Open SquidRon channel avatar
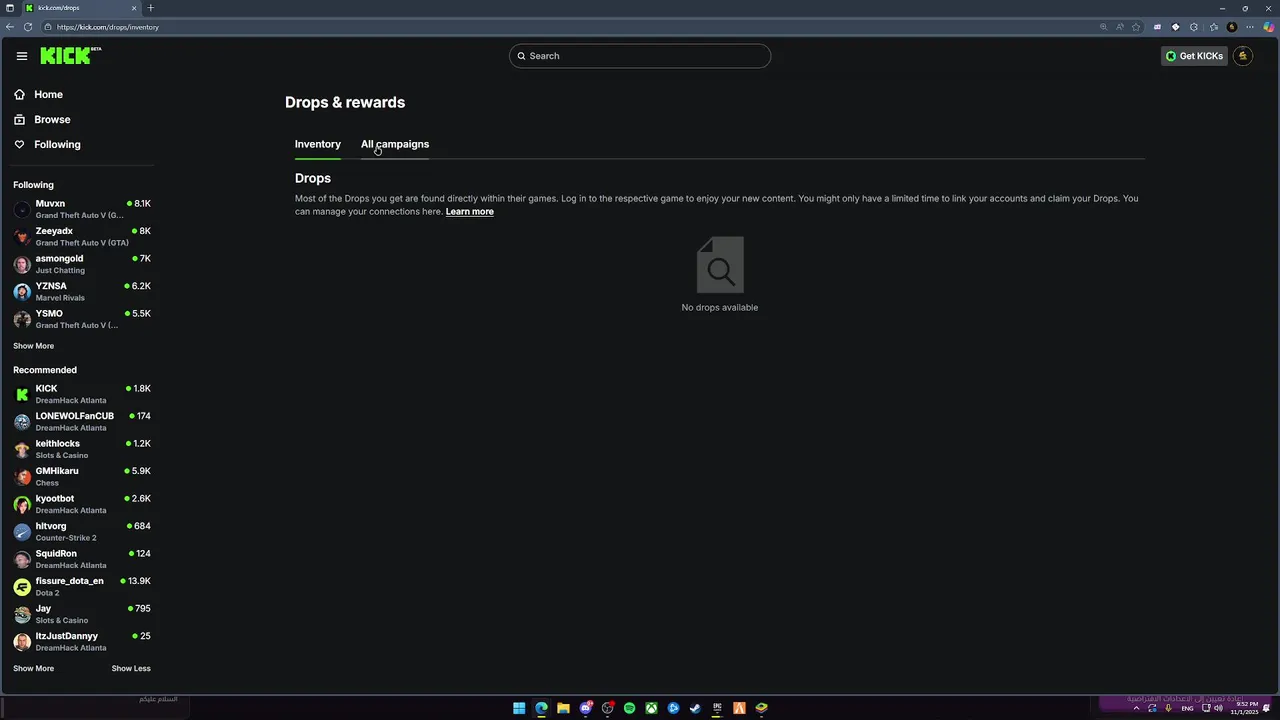 tap(22, 559)
